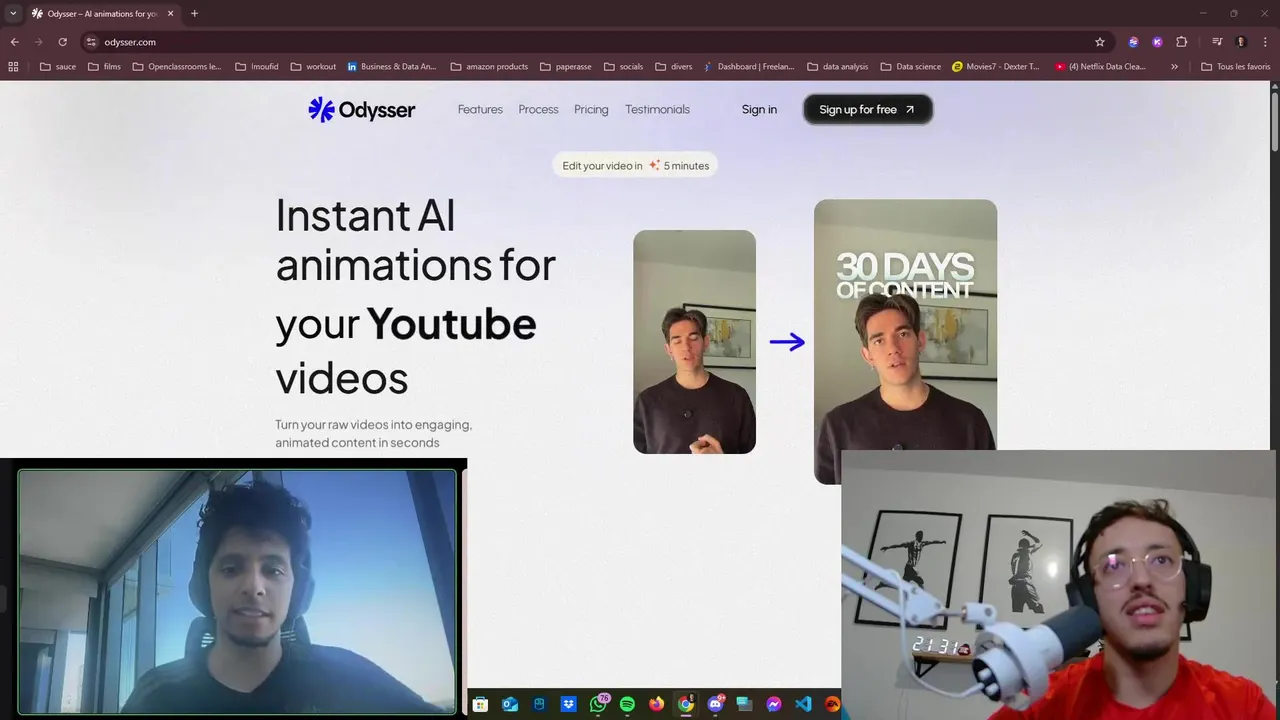
Task: Click the Sign in link
Action: click(x=759, y=109)
